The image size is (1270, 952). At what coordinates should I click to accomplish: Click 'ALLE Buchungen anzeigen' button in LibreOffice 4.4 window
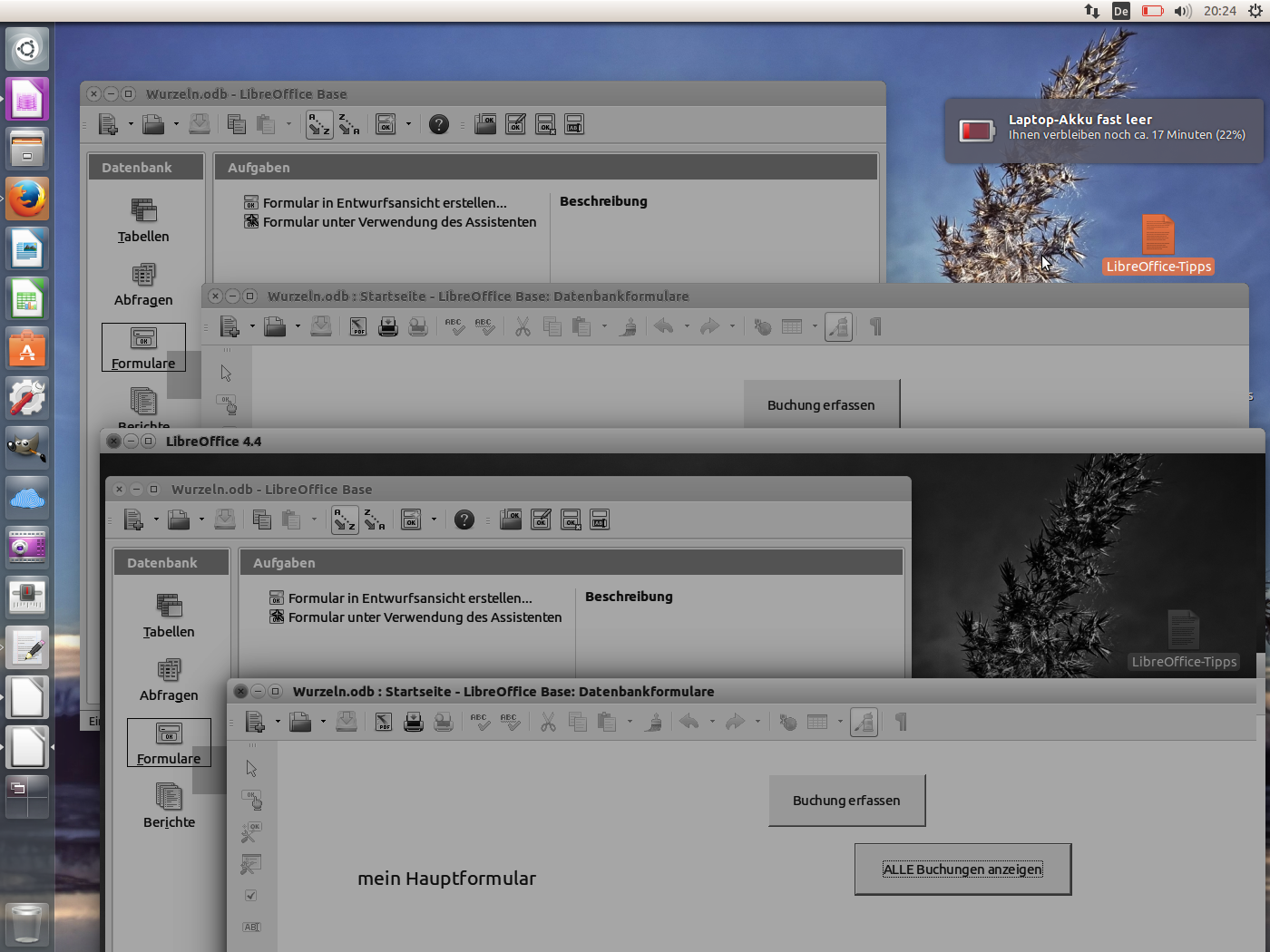click(962, 869)
